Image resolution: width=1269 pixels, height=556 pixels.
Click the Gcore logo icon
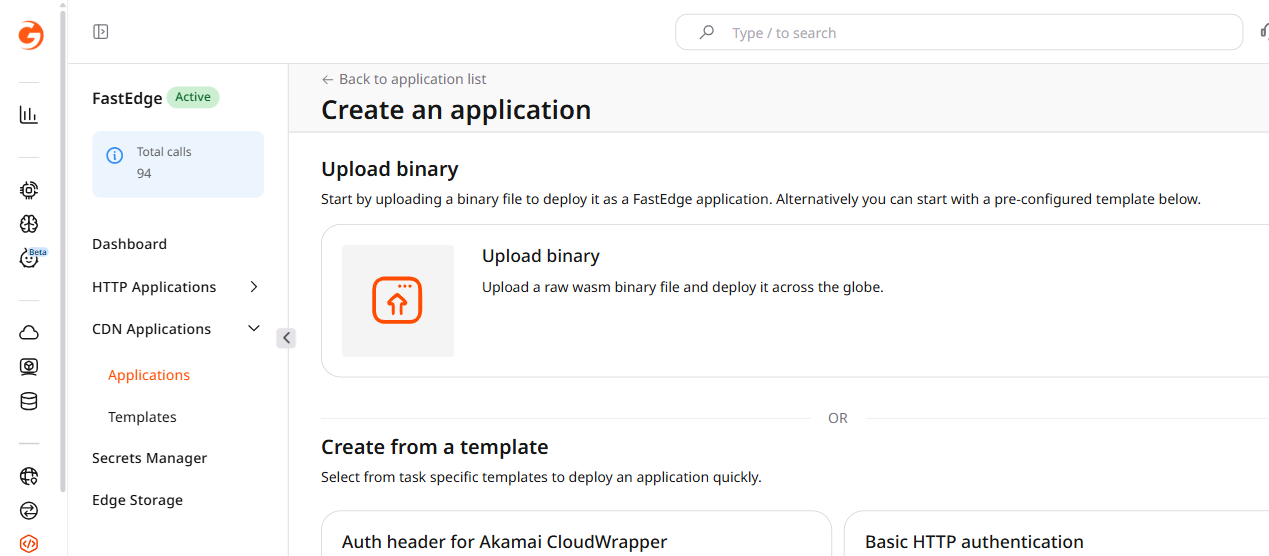30,35
